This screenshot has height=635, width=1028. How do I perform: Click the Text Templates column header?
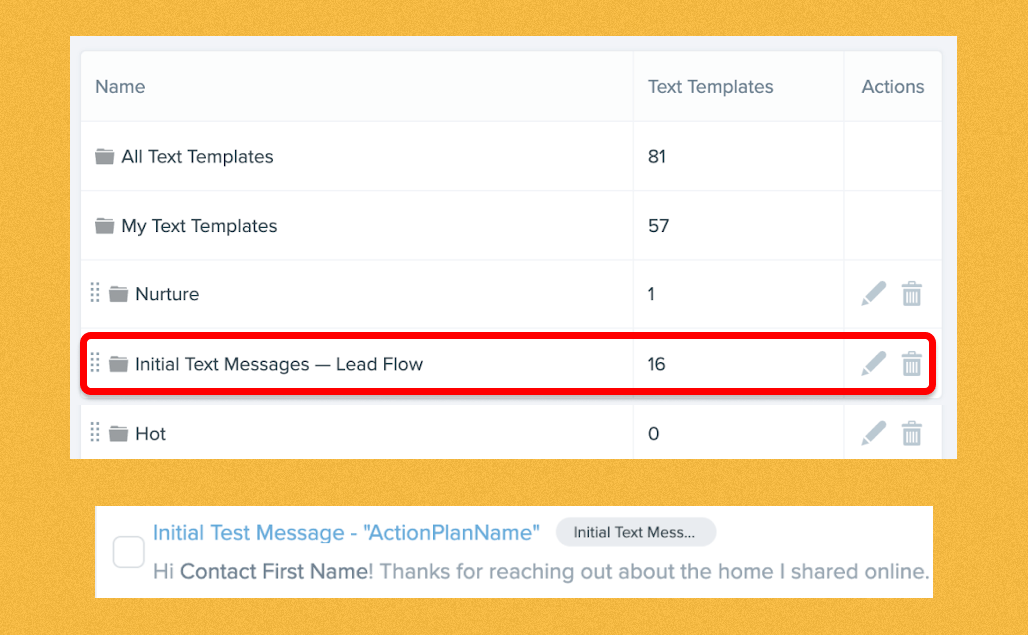tap(710, 87)
